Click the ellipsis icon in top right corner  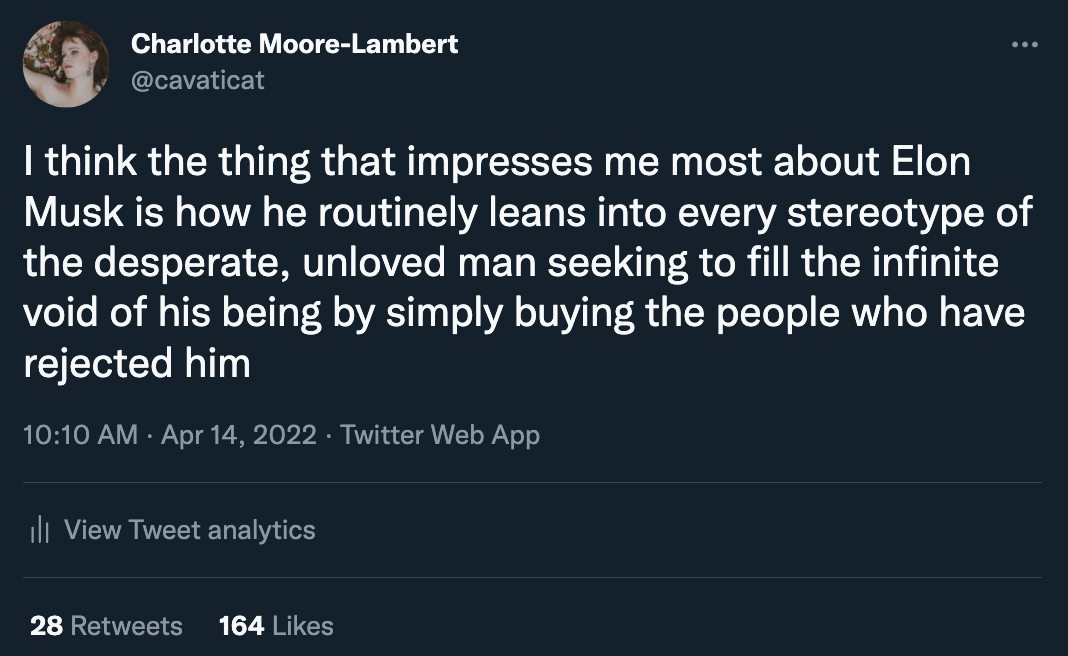[1026, 43]
